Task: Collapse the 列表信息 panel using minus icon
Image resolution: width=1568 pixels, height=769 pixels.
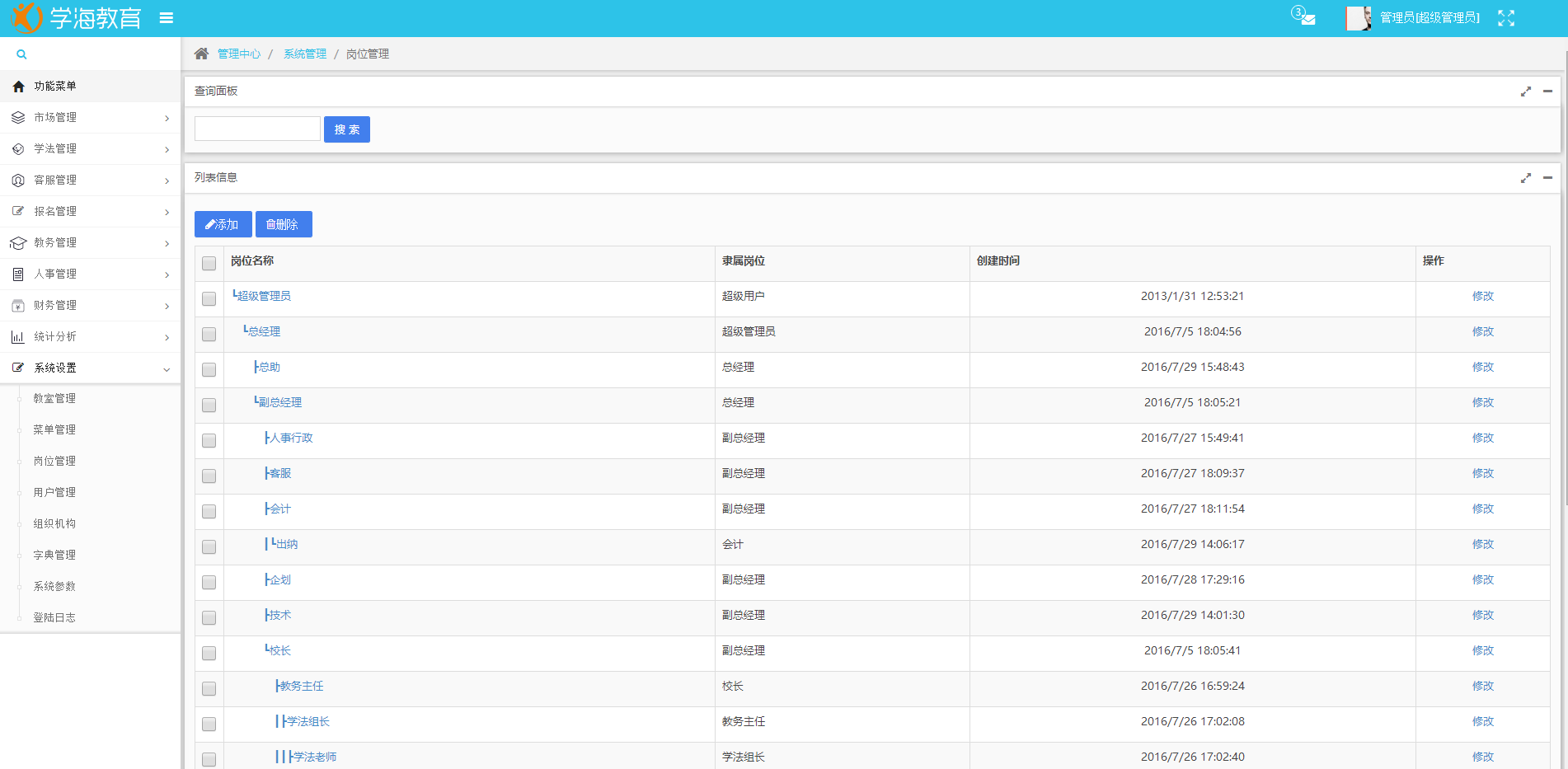Action: pyautogui.click(x=1547, y=178)
